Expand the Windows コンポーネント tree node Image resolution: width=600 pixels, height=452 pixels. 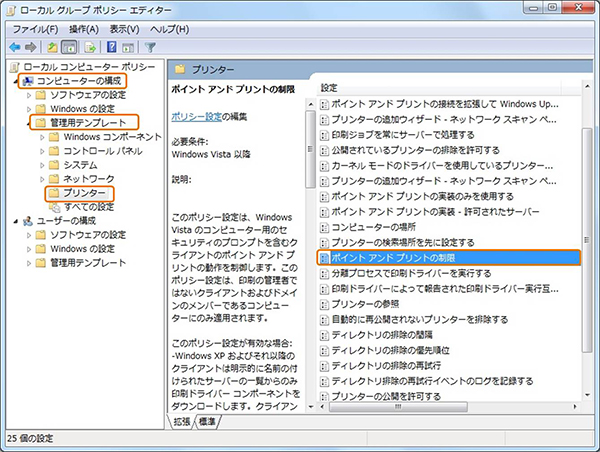41,136
